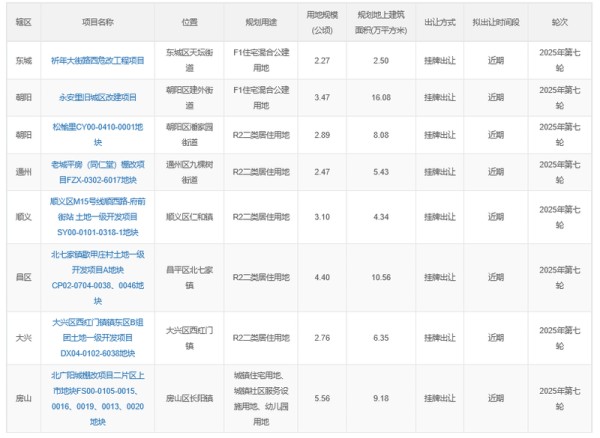
Task: Click 近期 in the 昌平 row
Action: 496,277
